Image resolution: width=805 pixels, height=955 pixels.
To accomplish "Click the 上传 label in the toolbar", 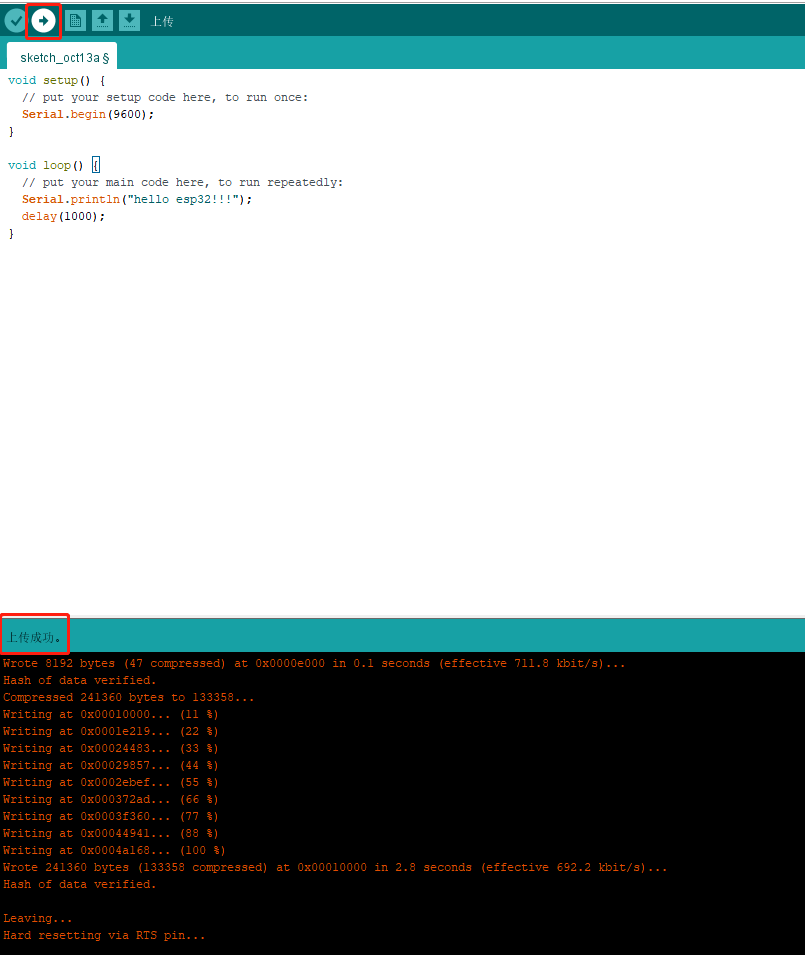I will (x=162, y=22).
